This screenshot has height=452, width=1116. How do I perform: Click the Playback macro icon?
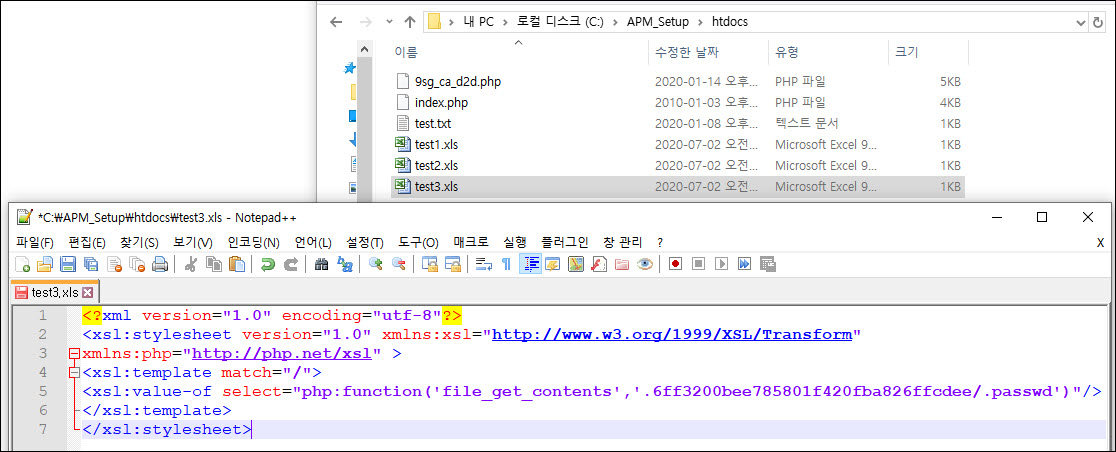point(722,265)
